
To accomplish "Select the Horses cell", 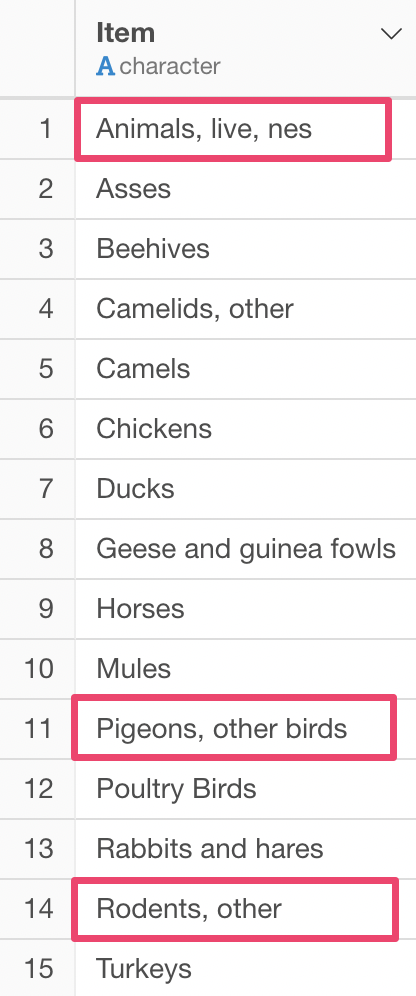I will coord(246,609).
